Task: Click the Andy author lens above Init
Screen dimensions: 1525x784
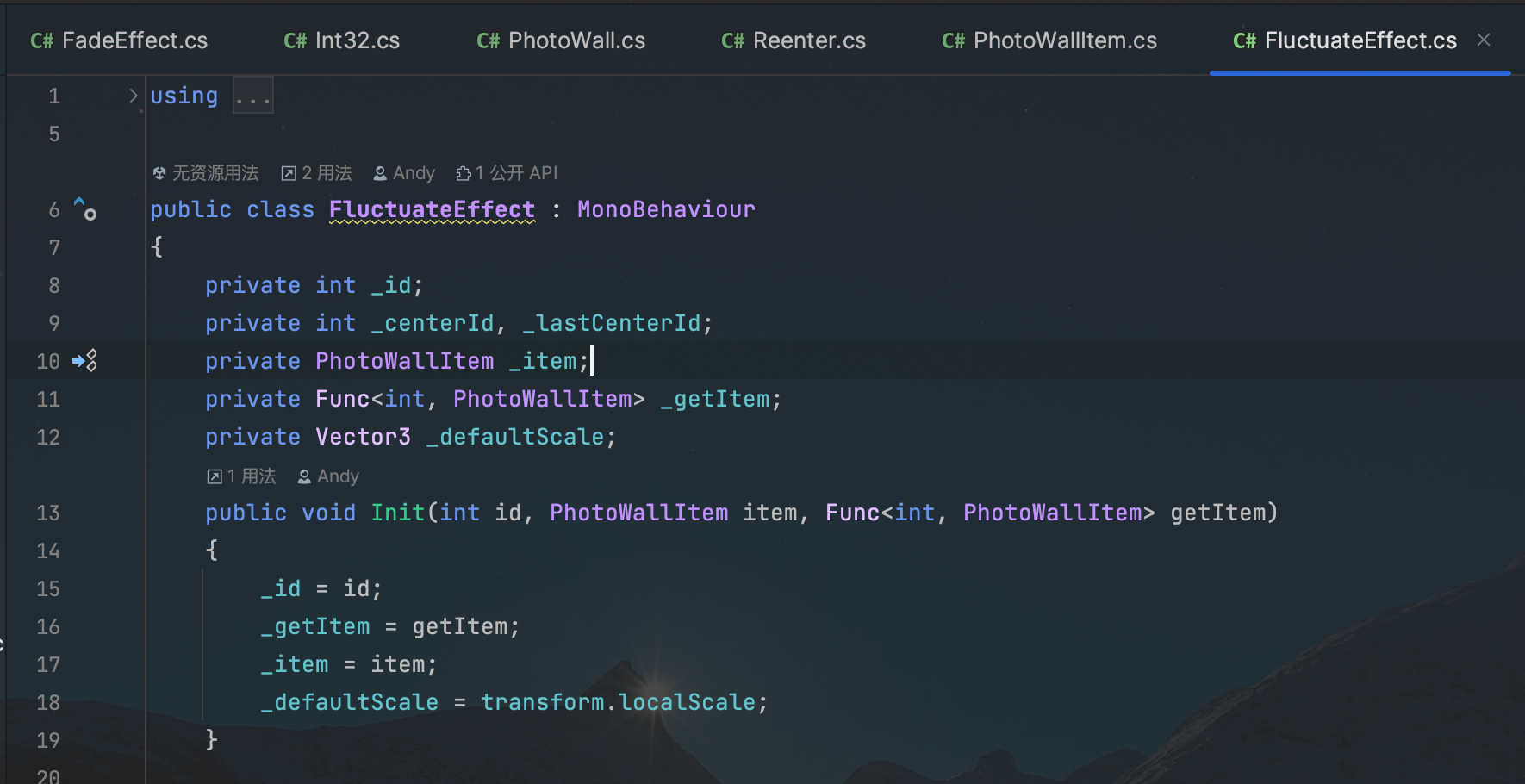Action: tap(328, 476)
